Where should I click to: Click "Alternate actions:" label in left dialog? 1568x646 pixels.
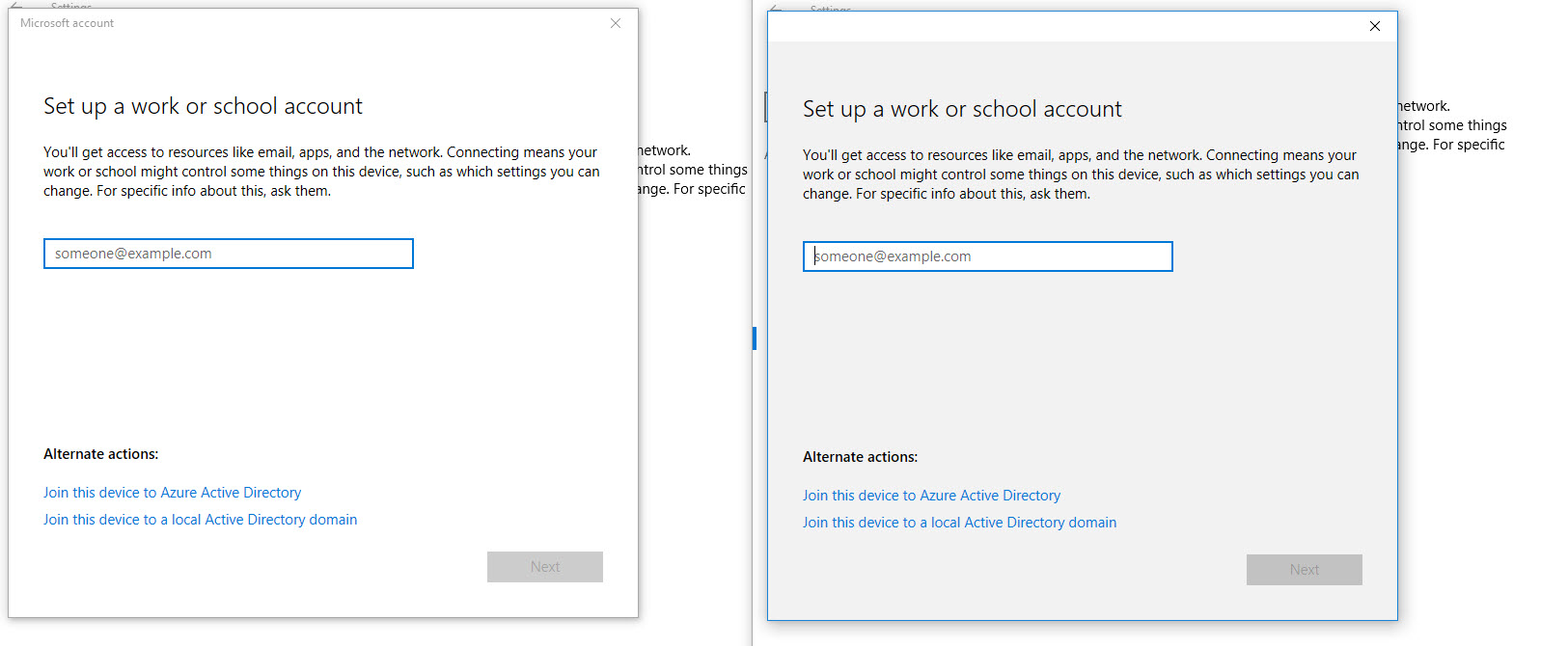pos(100,454)
